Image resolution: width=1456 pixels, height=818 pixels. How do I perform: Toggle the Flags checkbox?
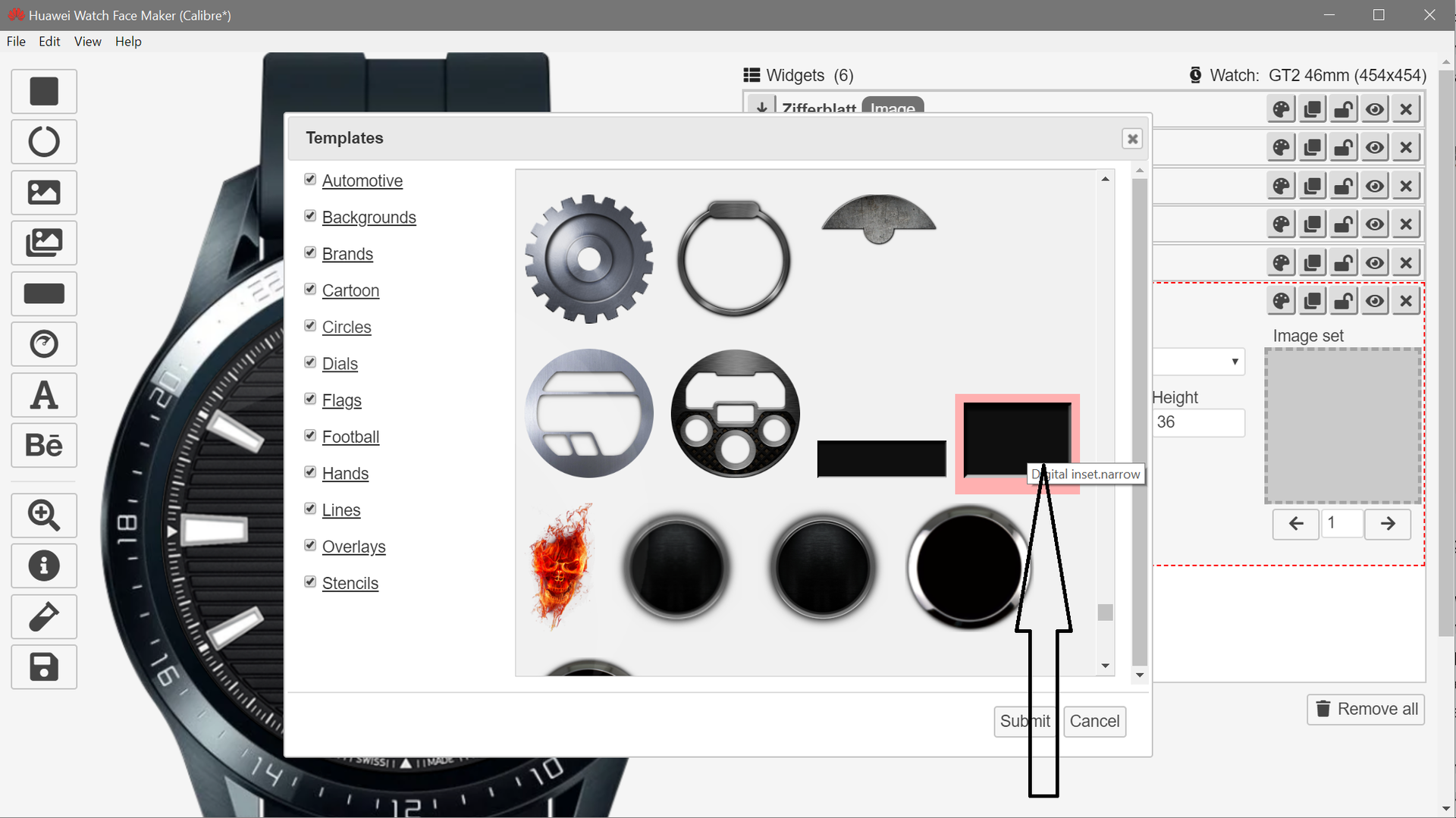[310, 398]
